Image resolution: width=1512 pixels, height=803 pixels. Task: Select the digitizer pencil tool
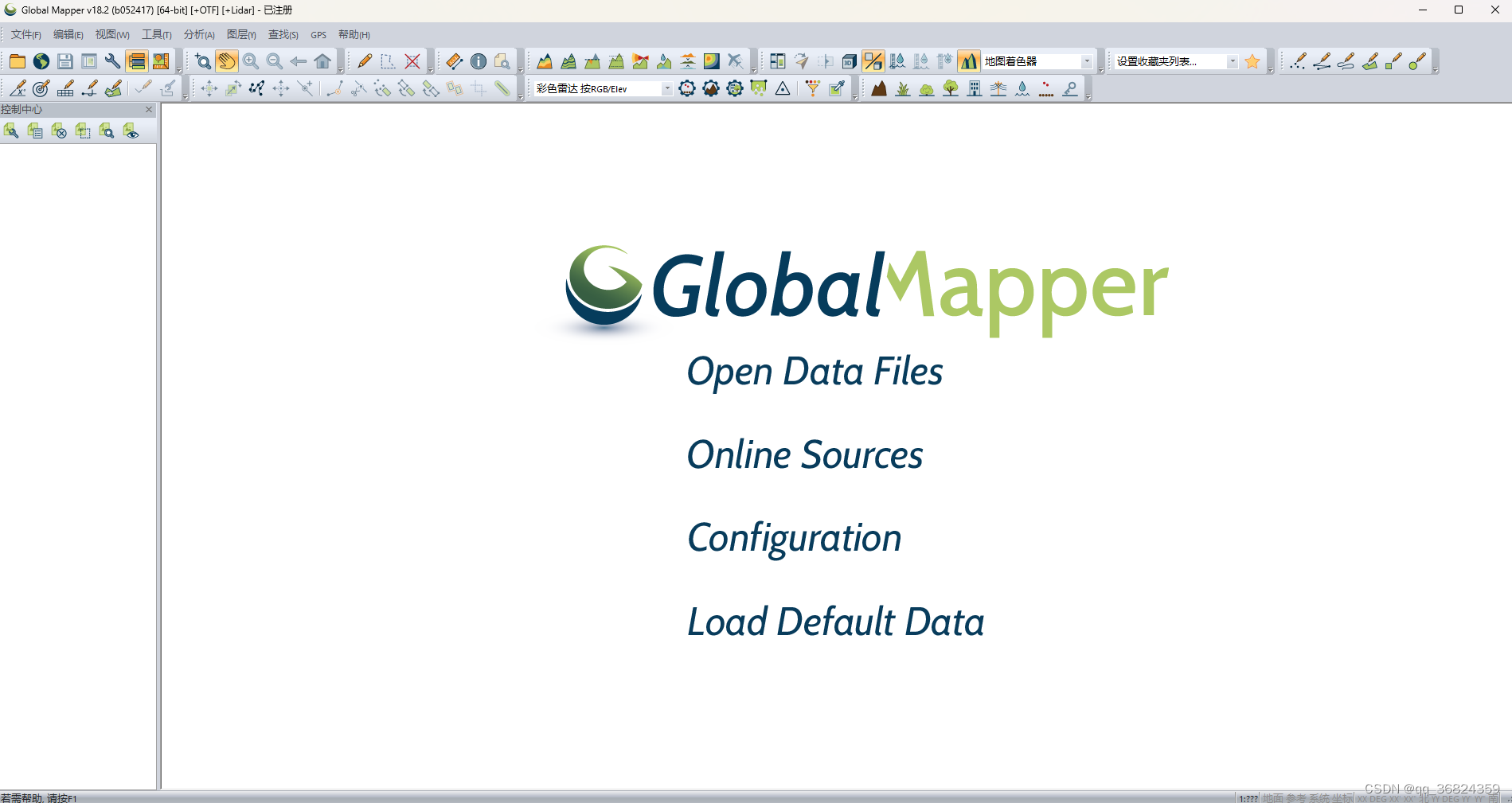(365, 61)
